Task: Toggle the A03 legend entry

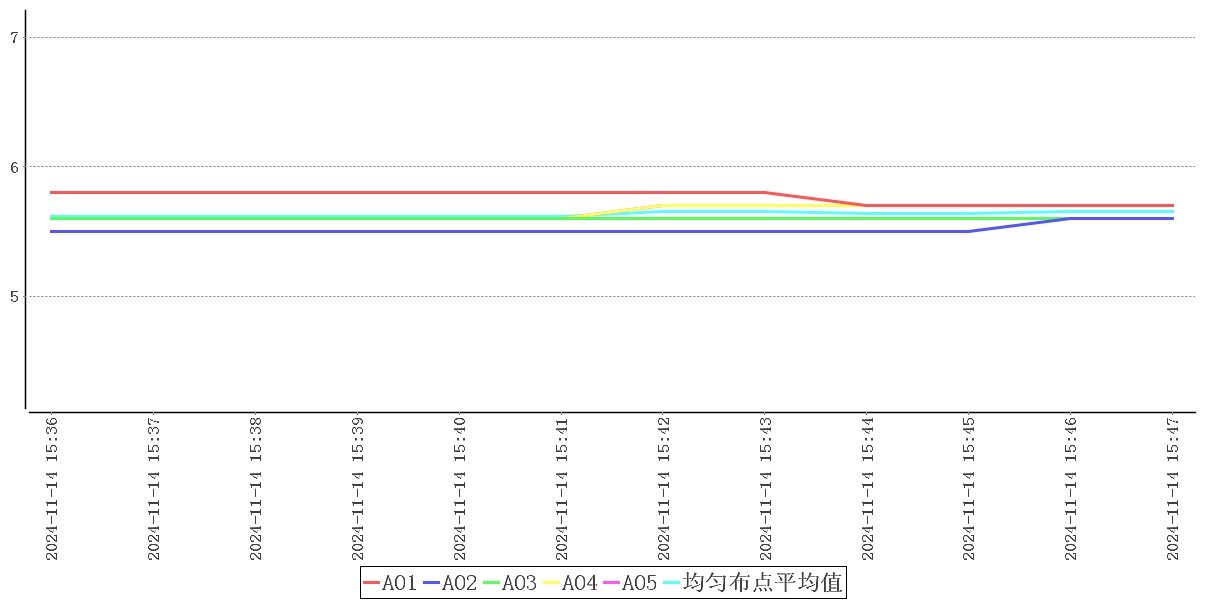Action: 510,583
